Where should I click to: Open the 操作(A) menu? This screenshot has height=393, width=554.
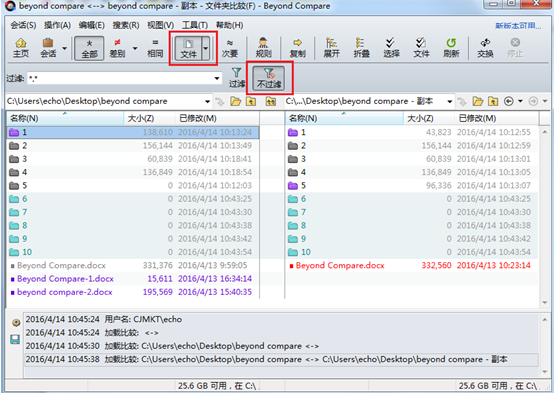tap(57, 25)
